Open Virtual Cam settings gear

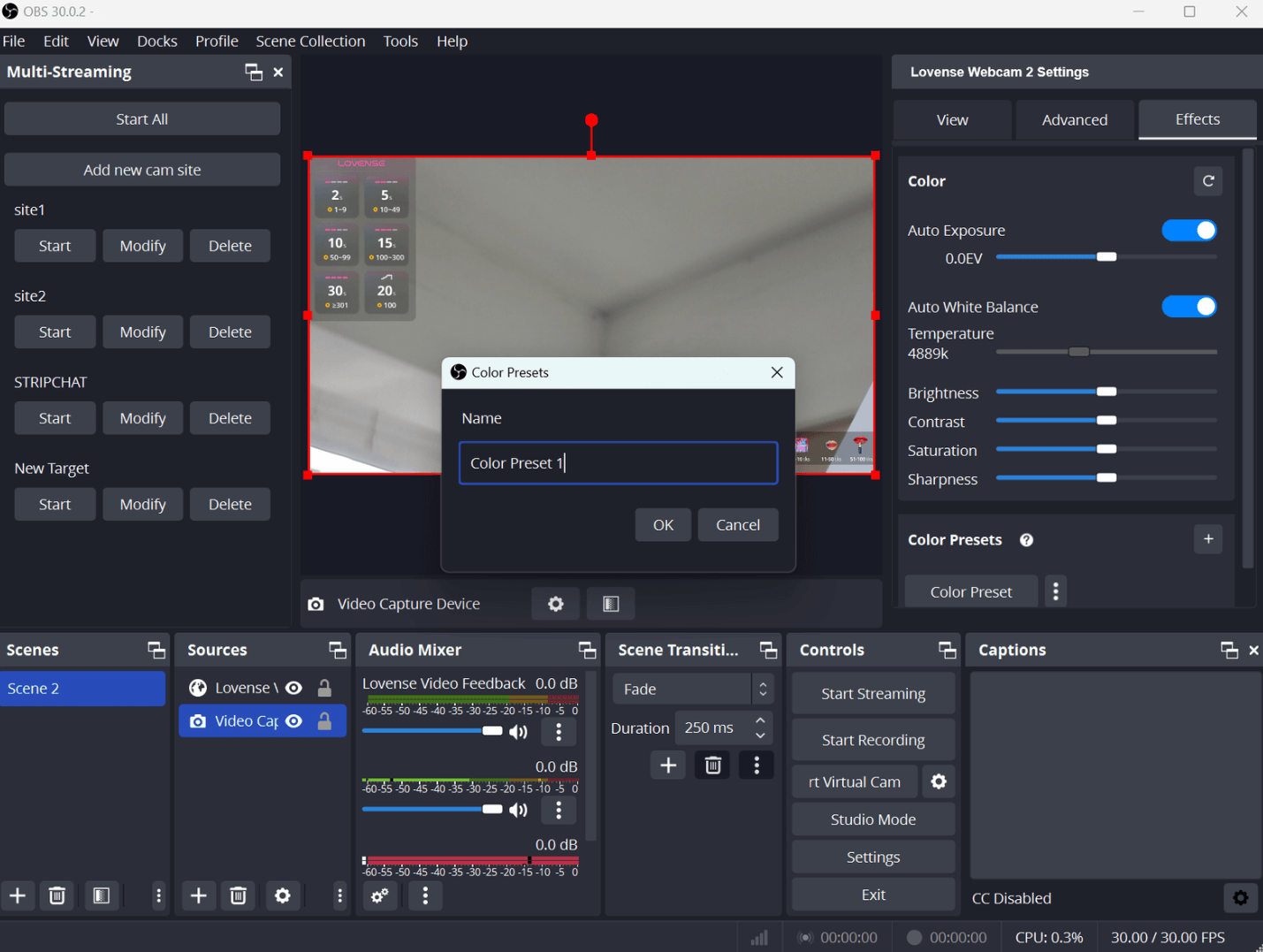(939, 781)
